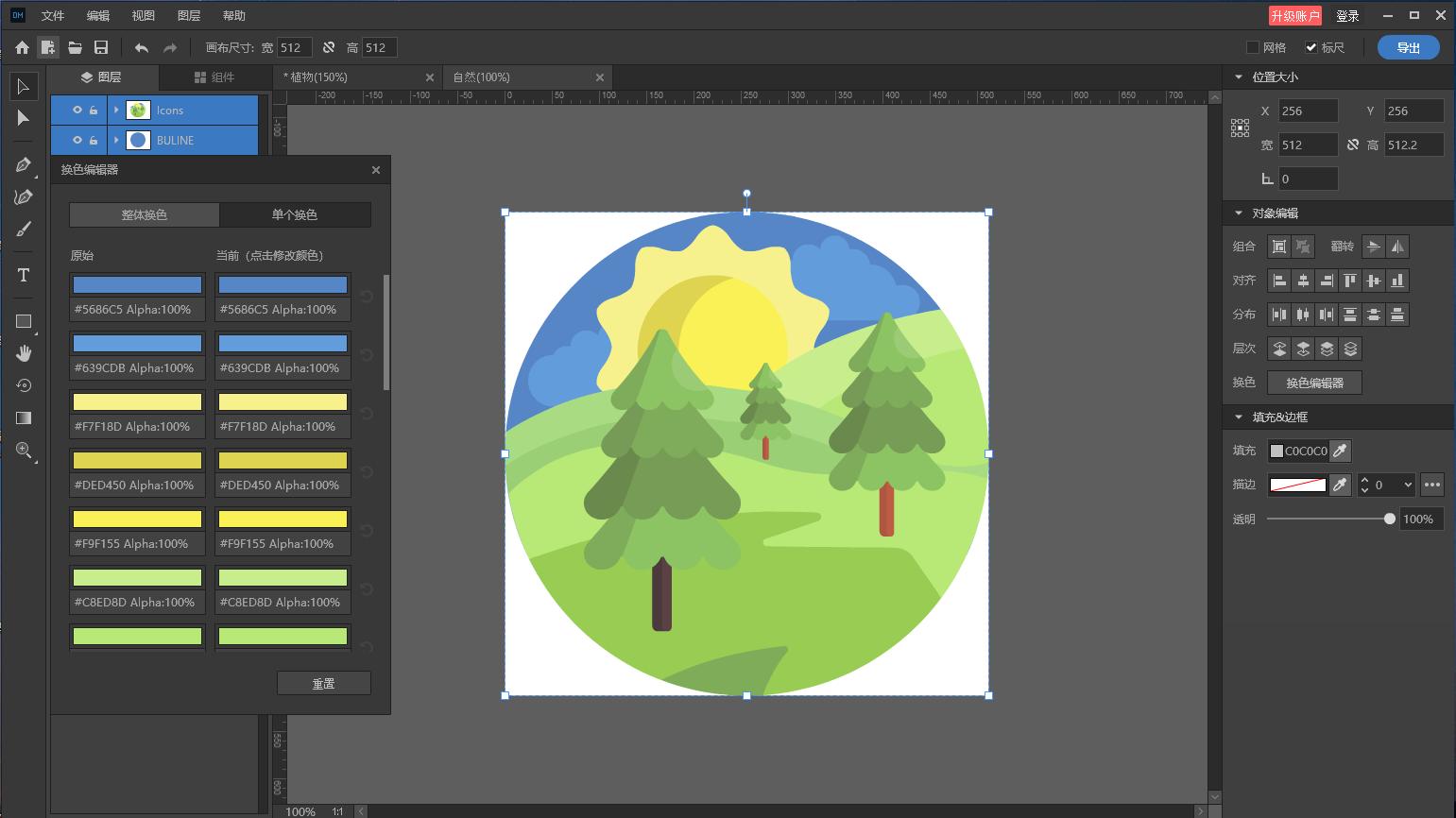Click the C0C0C0 fill color swatch

[1276, 451]
